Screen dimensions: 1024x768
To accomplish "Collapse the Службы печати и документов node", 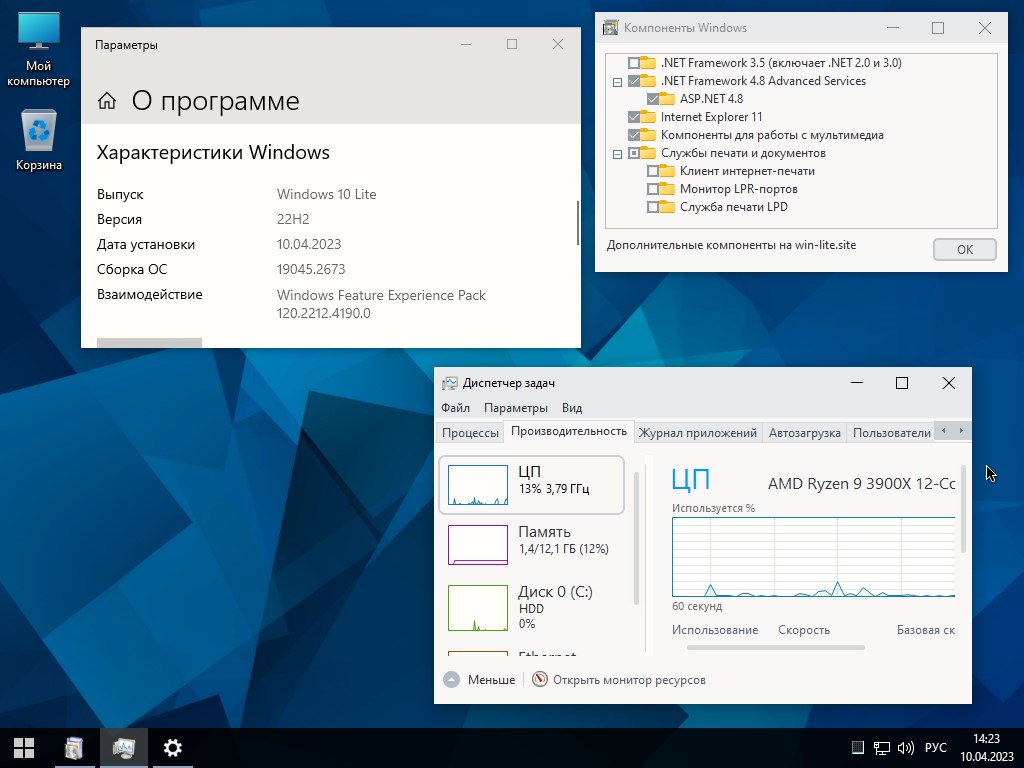I will coord(617,152).
